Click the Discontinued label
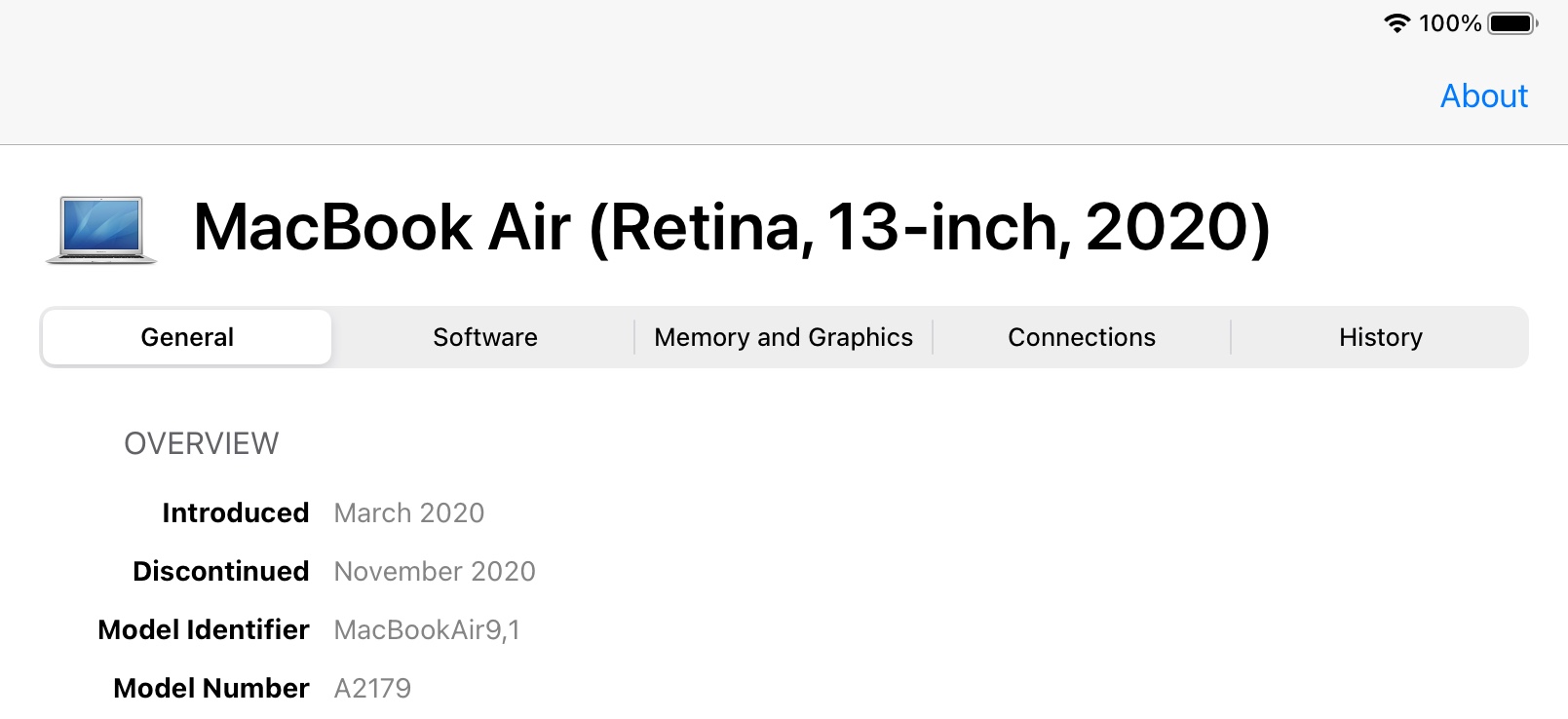1568x719 pixels. pyautogui.click(x=221, y=571)
